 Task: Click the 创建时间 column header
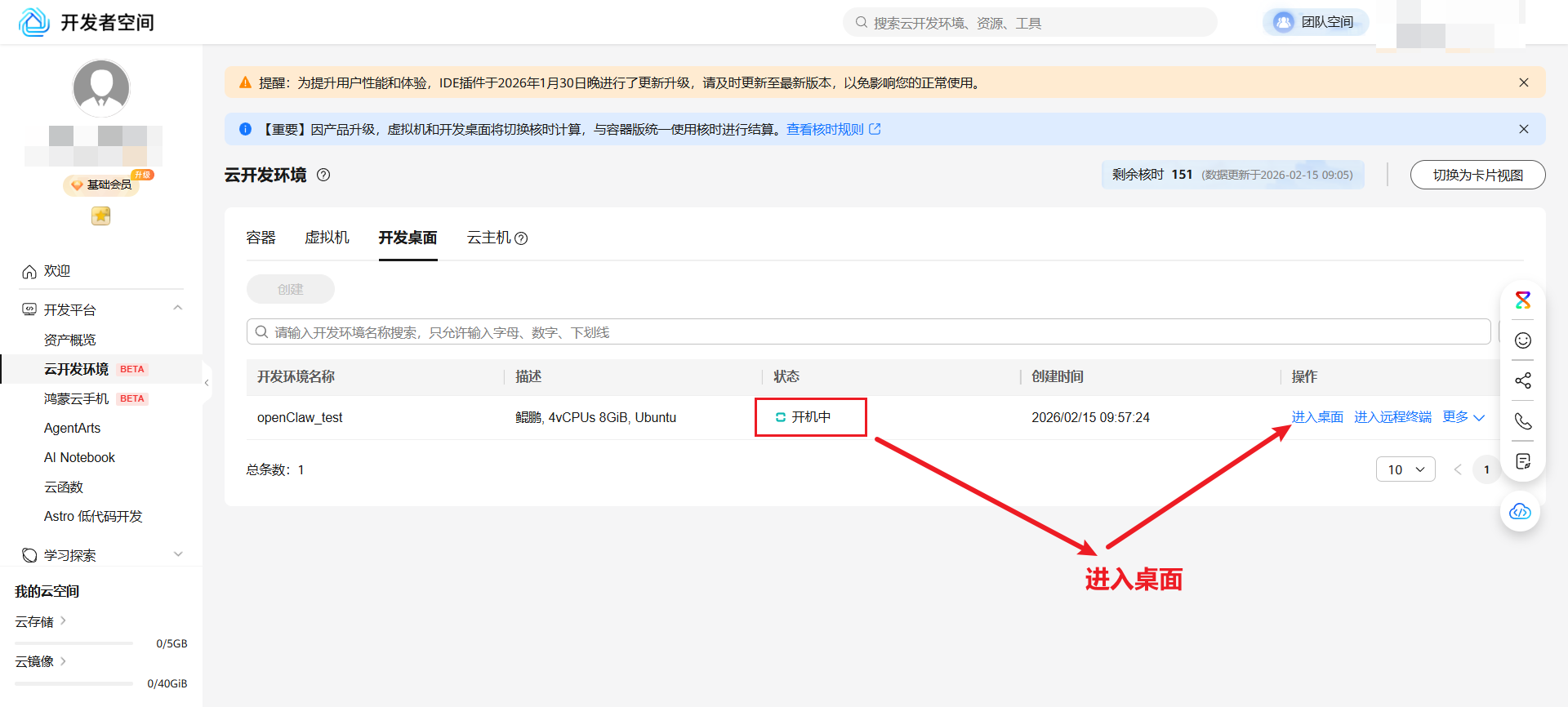[x=1058, y=376]
